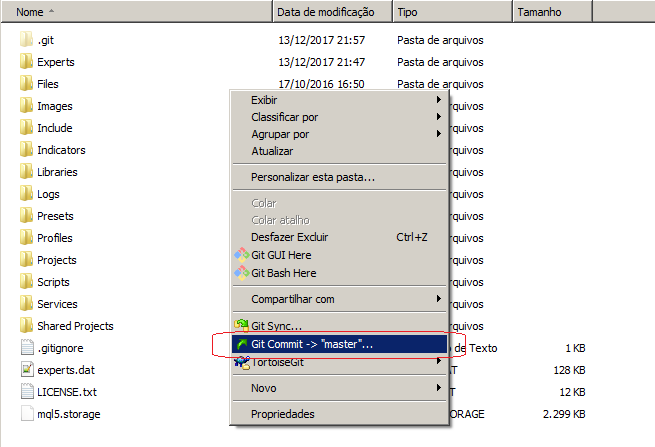The width and height of the screenshot is (655, 447).
Task: Expand the TortoiseGit submenu arrow
Action: (438, 361)
